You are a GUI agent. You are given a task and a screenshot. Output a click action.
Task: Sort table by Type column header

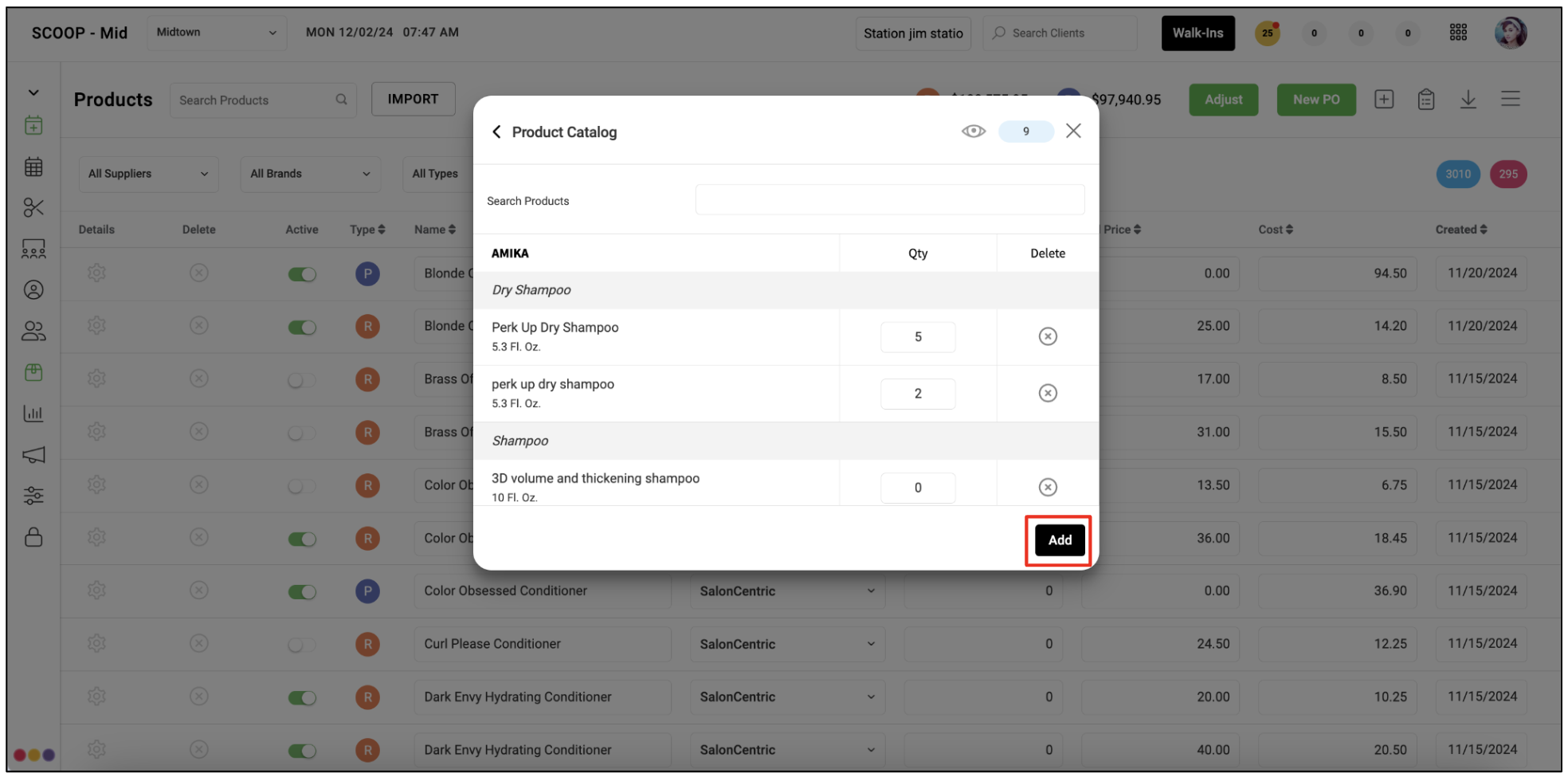(x=367, y=230)
